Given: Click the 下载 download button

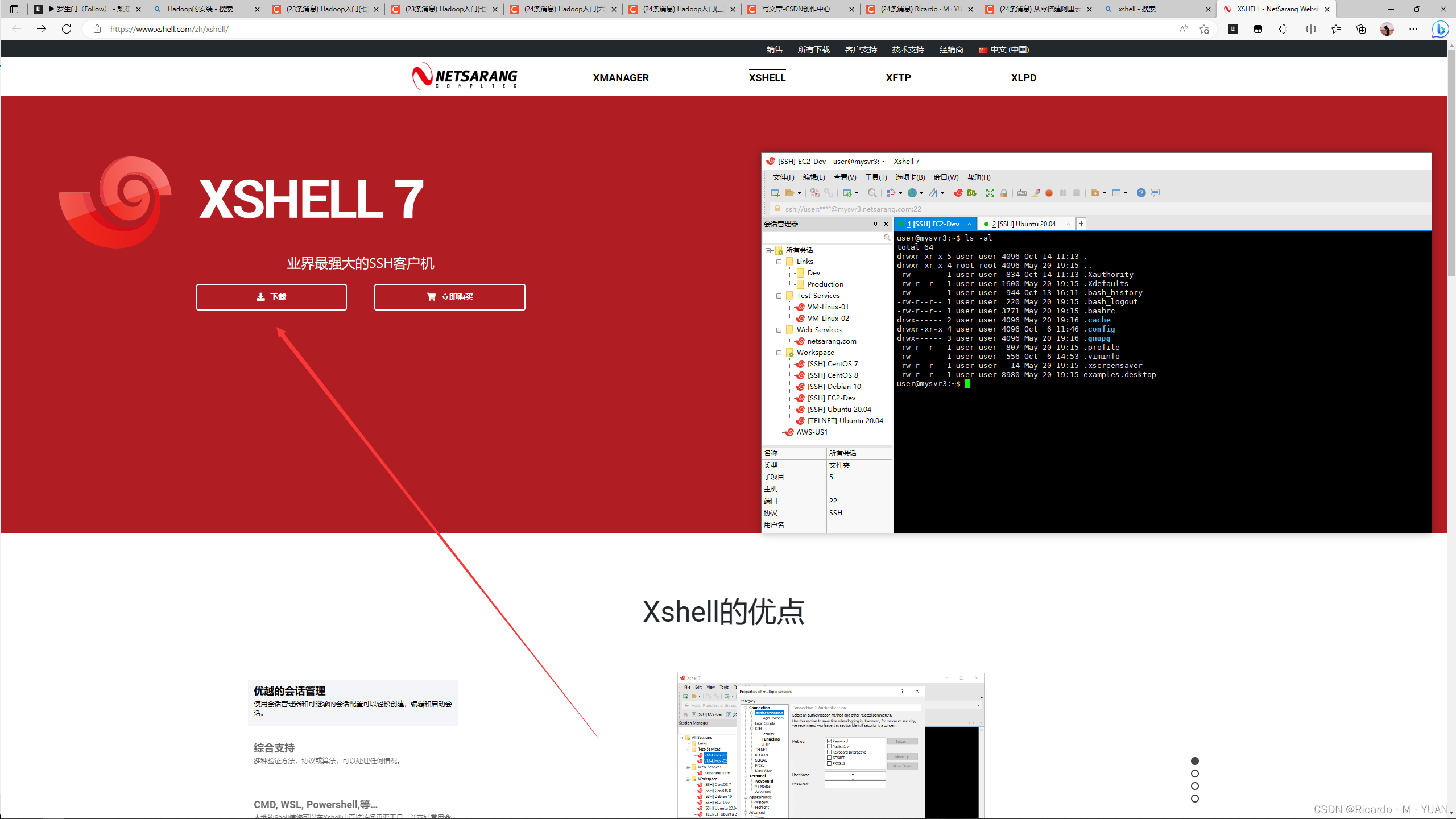Looking at the screenshot, I should (271, 297).
